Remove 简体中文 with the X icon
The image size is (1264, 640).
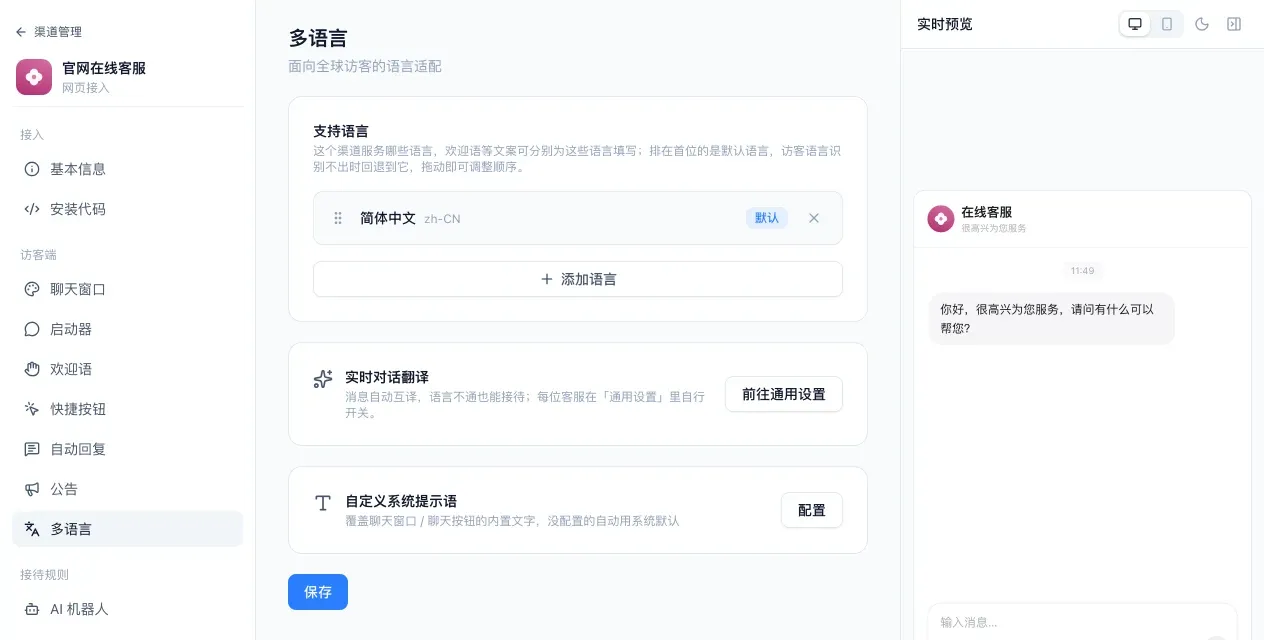pyautogui.click(x=814, y=218)
